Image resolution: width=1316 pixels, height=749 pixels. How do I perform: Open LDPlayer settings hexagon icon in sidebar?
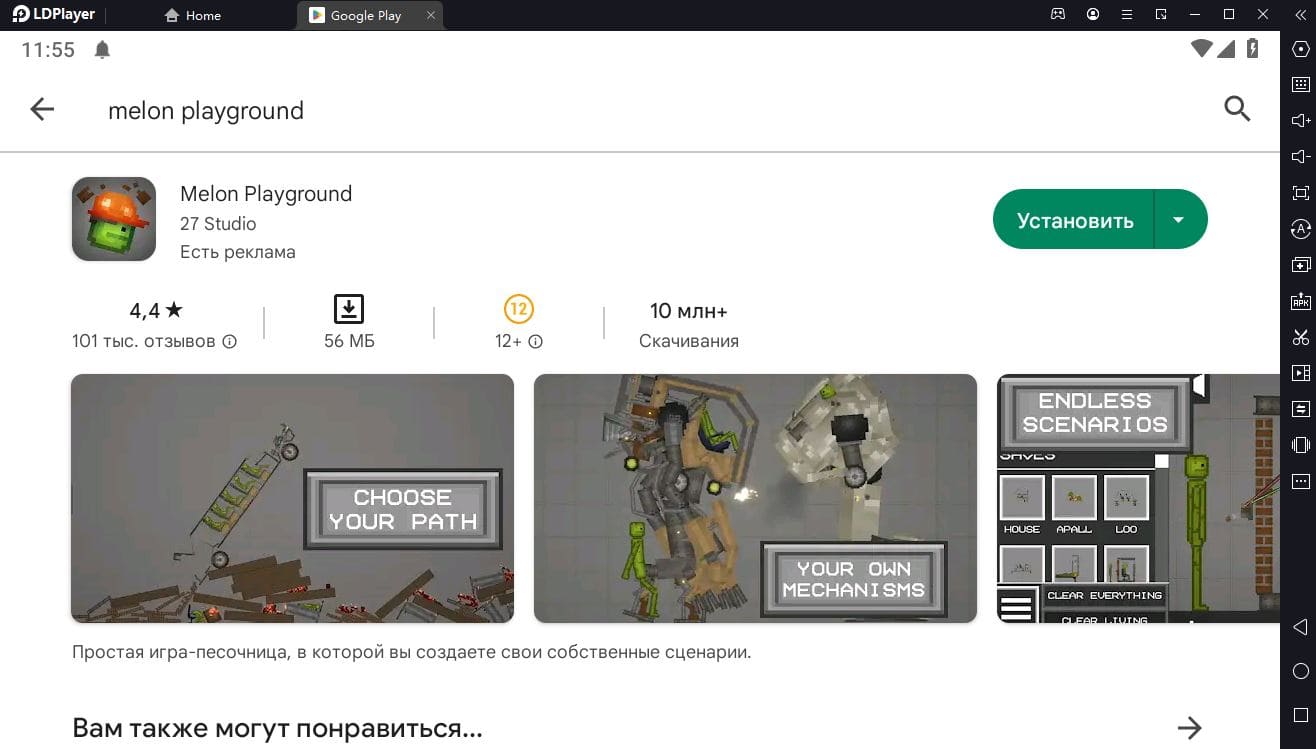pyautogui.click(x=1300, y=49)
